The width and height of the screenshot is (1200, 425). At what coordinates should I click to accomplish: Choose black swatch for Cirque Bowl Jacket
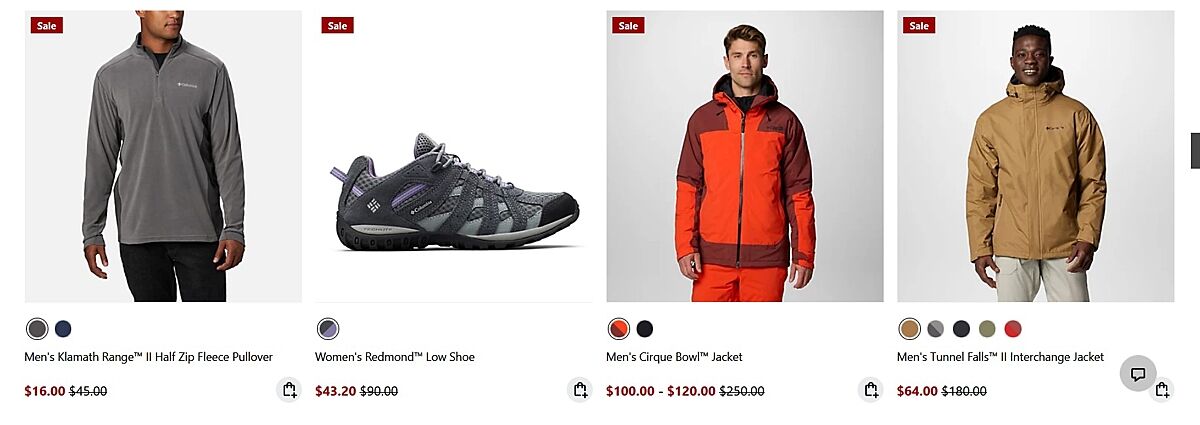(645, 329)
